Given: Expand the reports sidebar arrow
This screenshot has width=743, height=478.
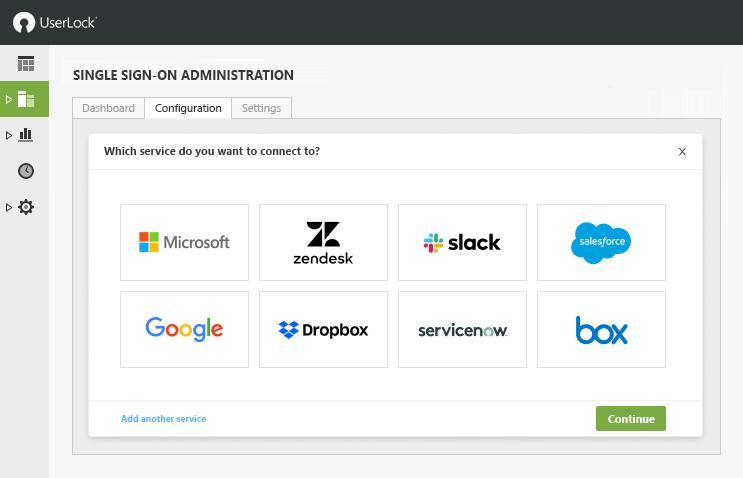Looking at the screenshot, I should coord(9,135).
